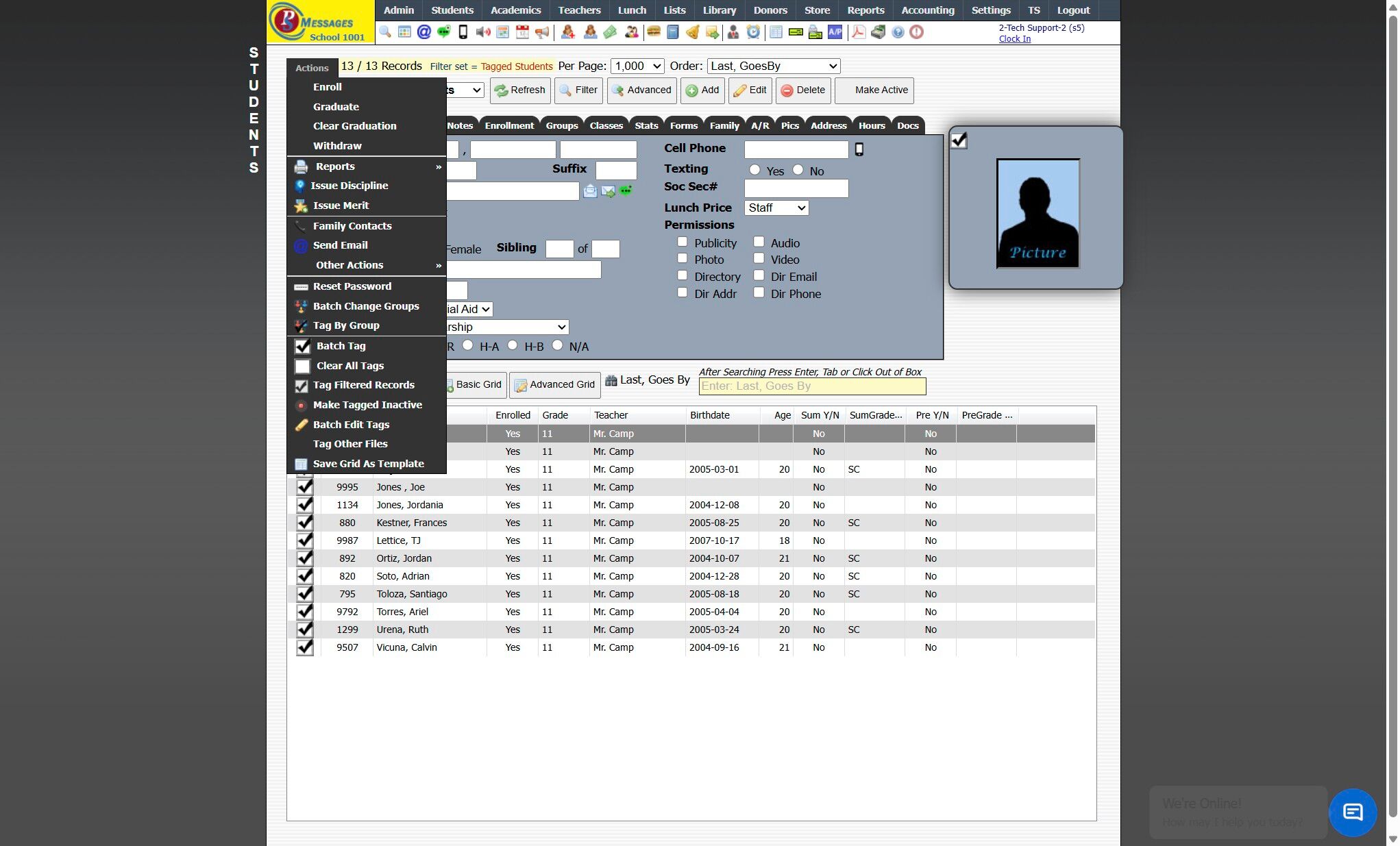Screen dimensions: 1400x846
Task: Click the blue help question-mark icon
Action: pos(898,32)
